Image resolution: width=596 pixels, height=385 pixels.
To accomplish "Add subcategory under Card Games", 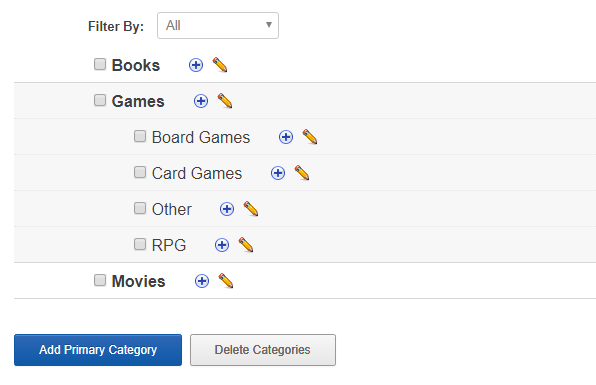I will click(278, 173).
